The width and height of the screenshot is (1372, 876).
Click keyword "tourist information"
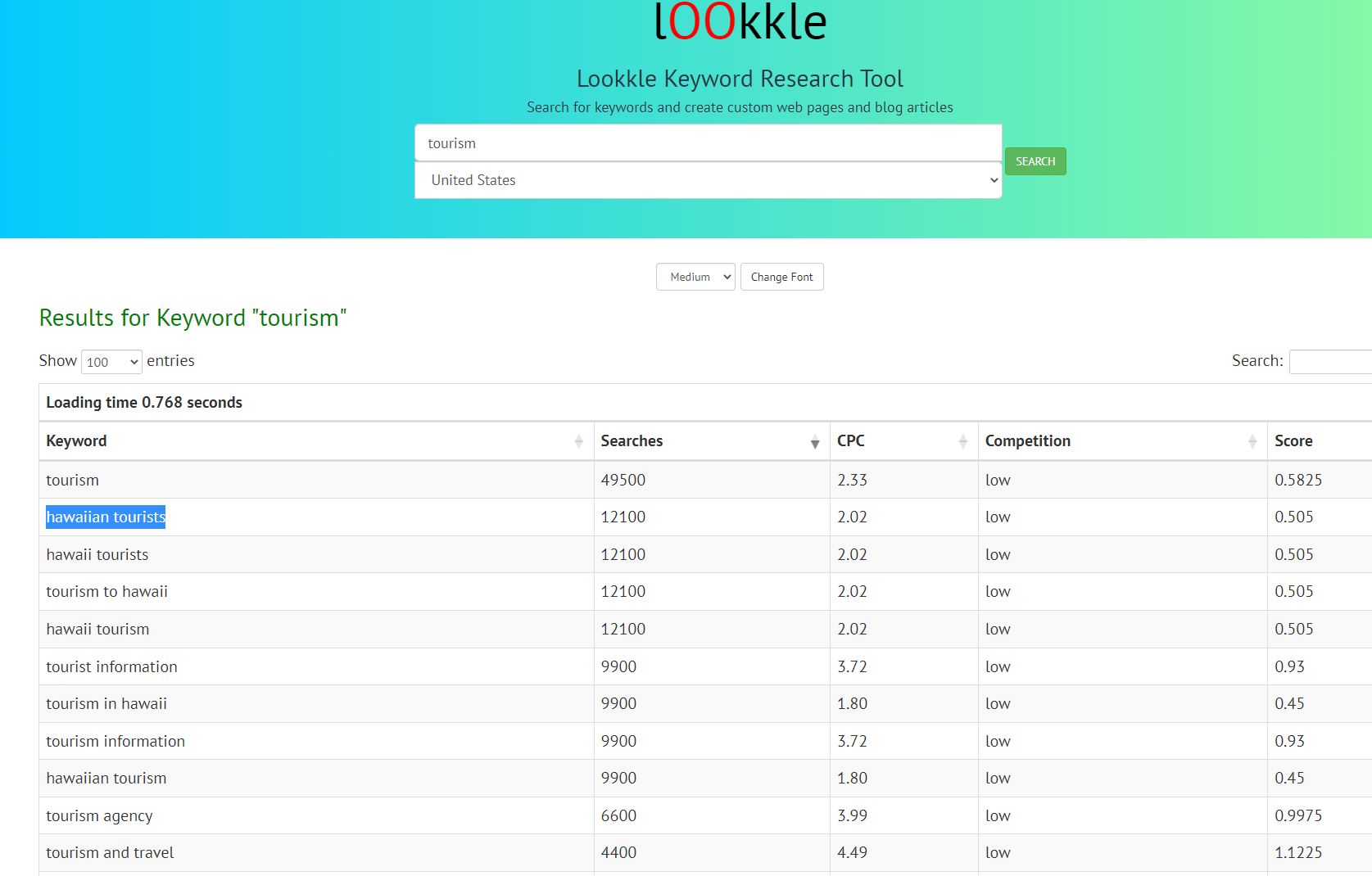(x=111, y=666)
